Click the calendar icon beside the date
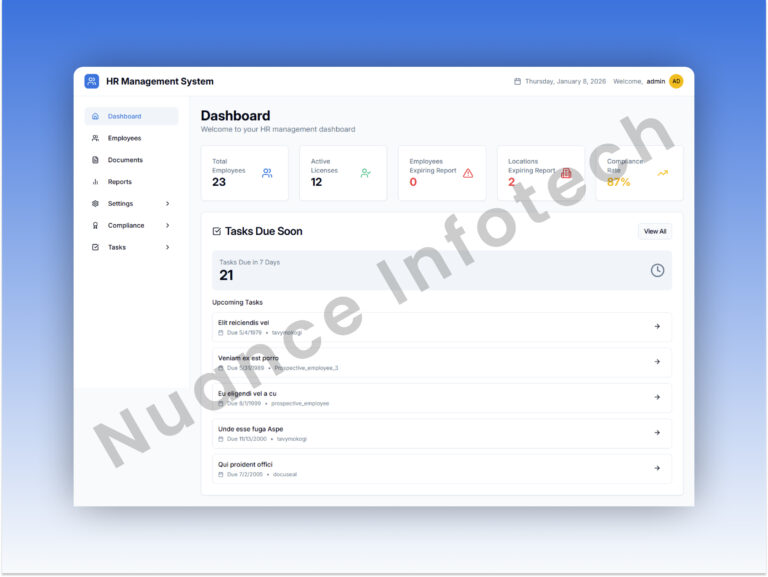This screenshot has width=768, height=577. [517, 82]
